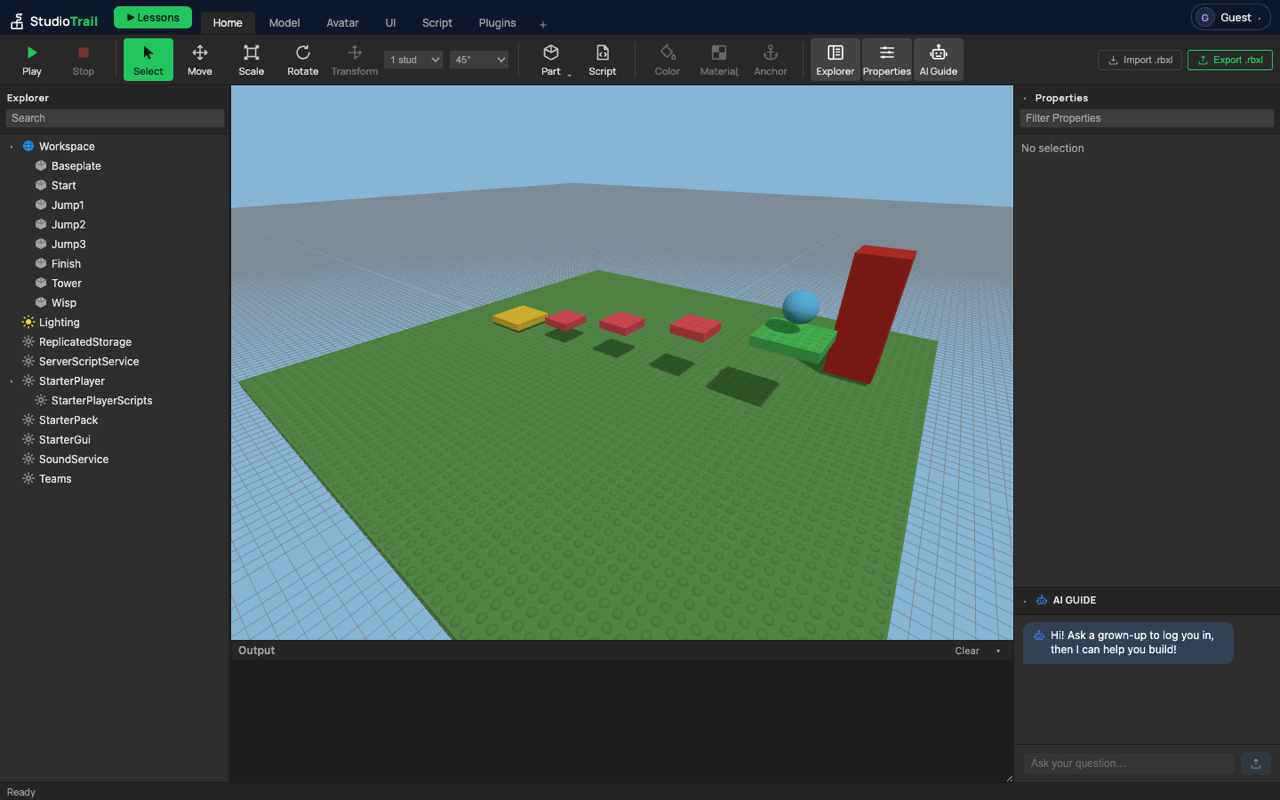This screenshot has width=1280, height=800.
Task: Open the Script tab
Action: click(x=437, y=23)
